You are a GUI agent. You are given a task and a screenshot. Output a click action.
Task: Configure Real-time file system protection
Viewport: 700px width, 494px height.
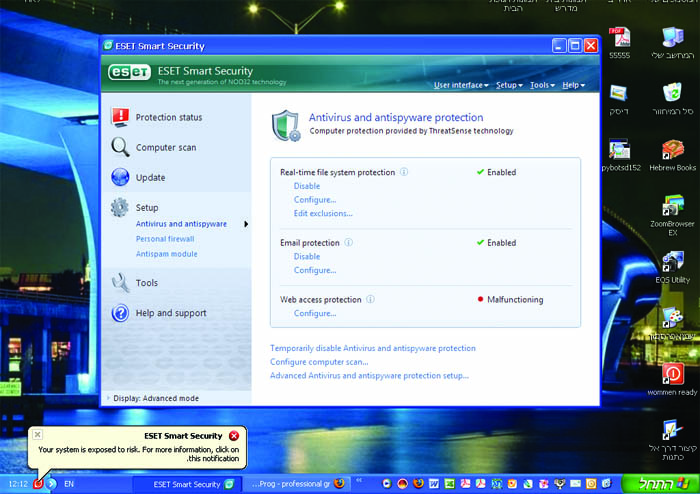(315, 199)
